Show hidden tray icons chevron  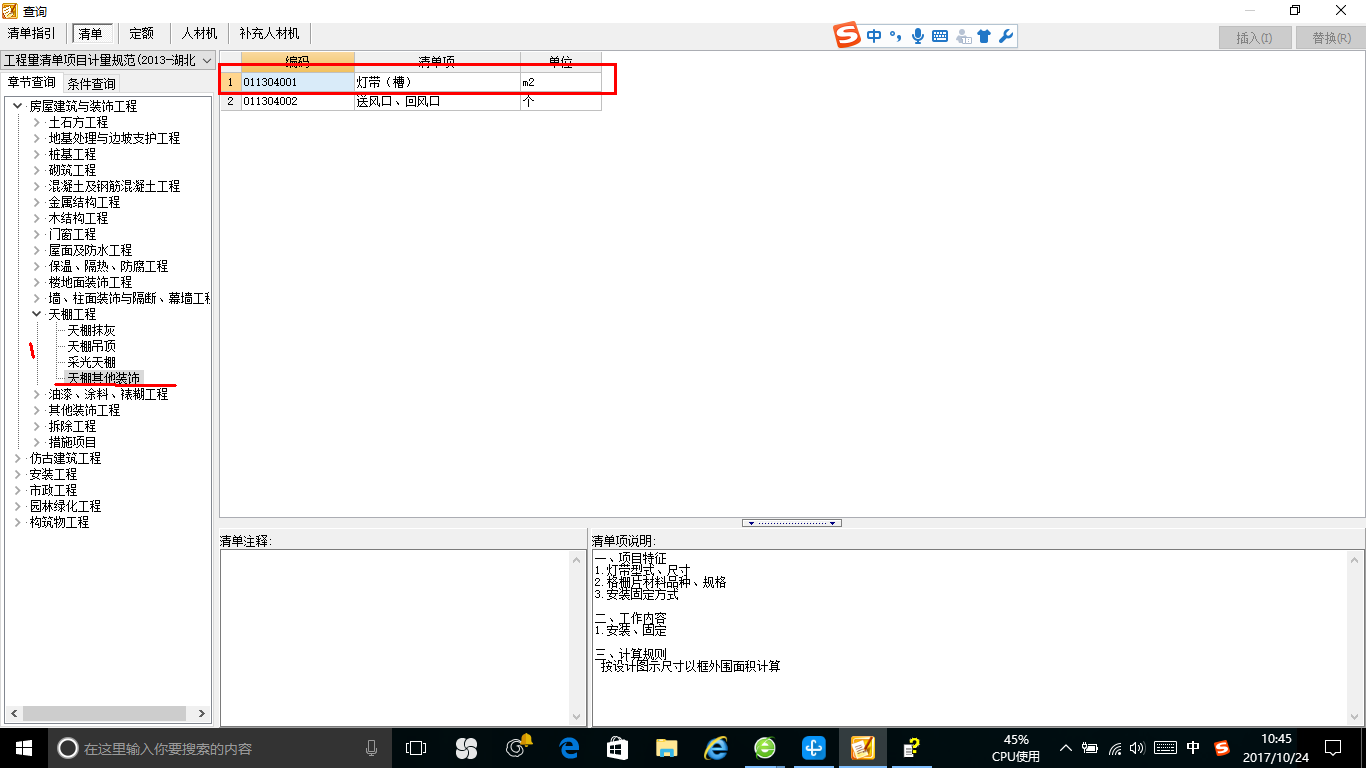point(1065,747)
